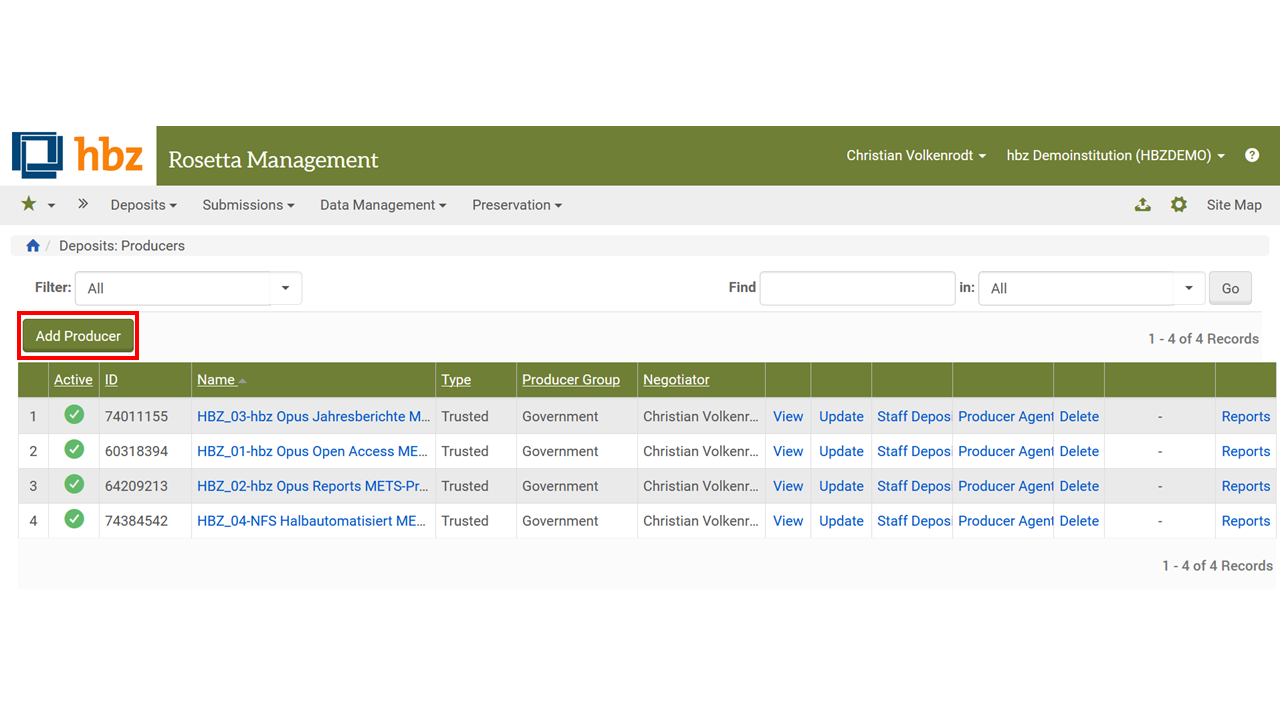Expand menu with double chevron icon
1280x720 pixels.
(83, 204)
